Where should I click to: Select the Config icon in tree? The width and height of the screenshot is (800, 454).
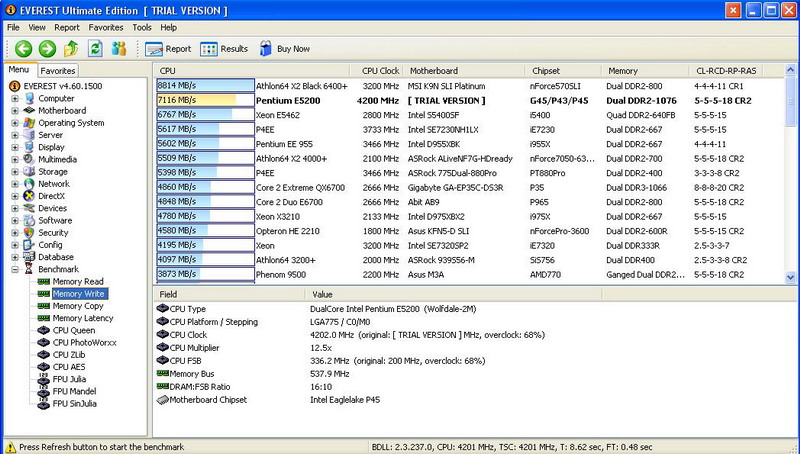click(x=30, y=245)
